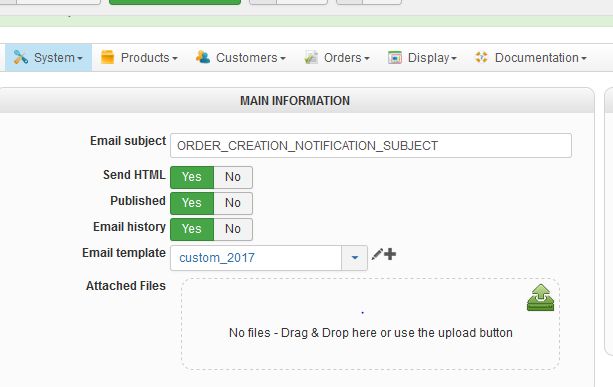The width and height of the screenshot is (613, 387).
Task: Set Email history to Yes
Action: click(x=192, y=229)
